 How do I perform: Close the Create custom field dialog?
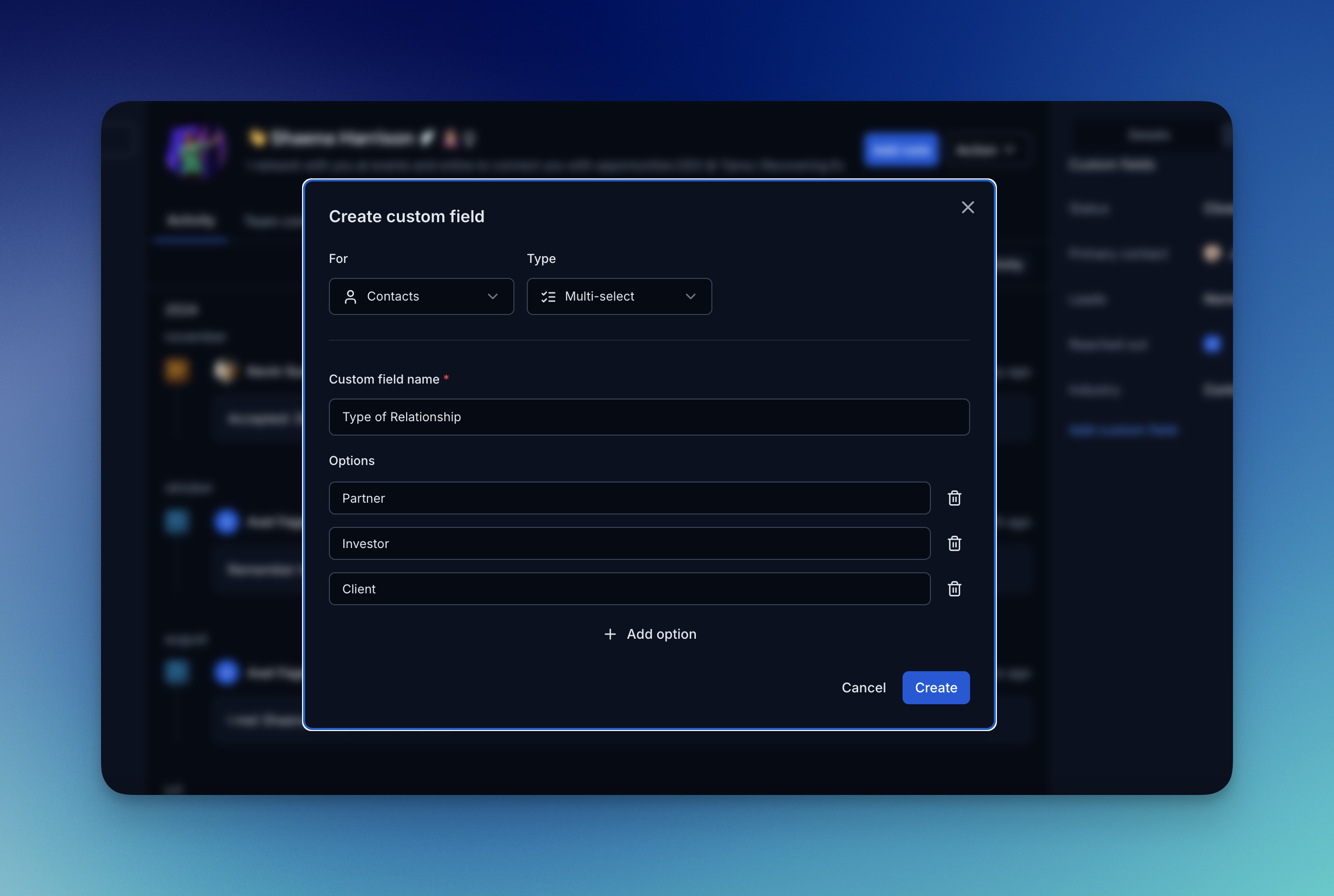click(x=967, y=207)
